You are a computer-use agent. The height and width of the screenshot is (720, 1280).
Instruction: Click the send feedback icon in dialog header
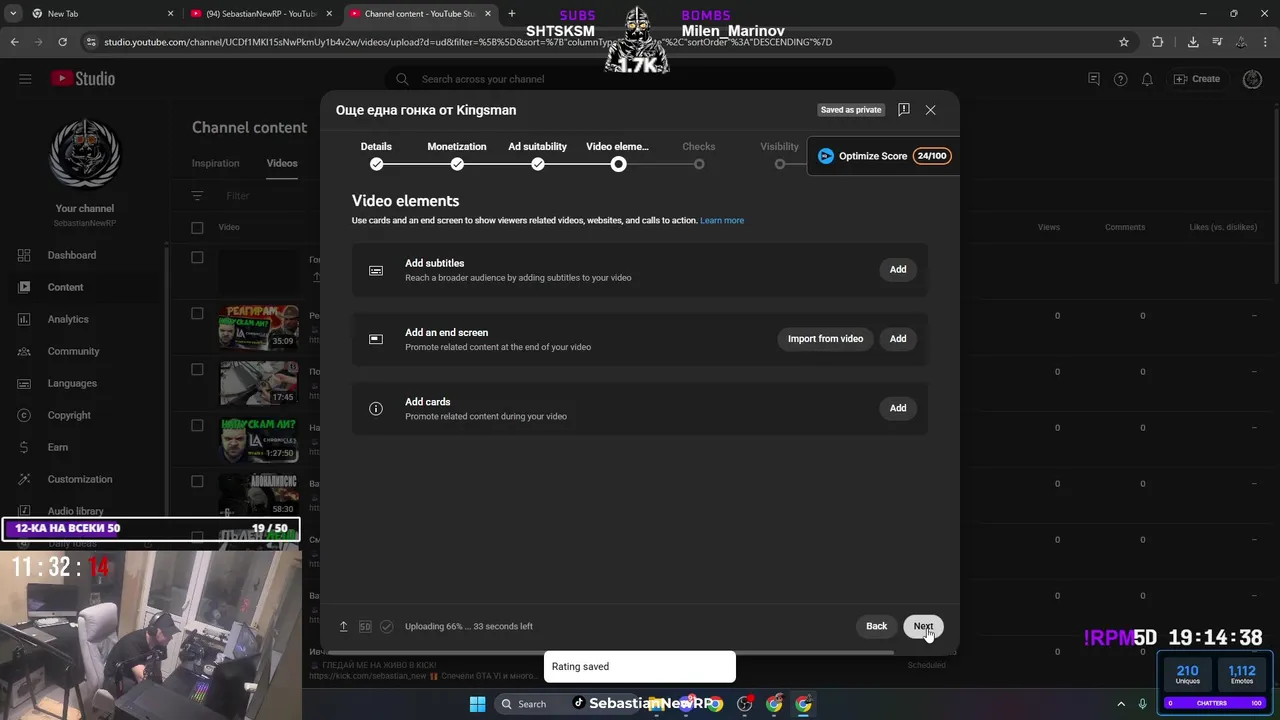coord(903,110)
